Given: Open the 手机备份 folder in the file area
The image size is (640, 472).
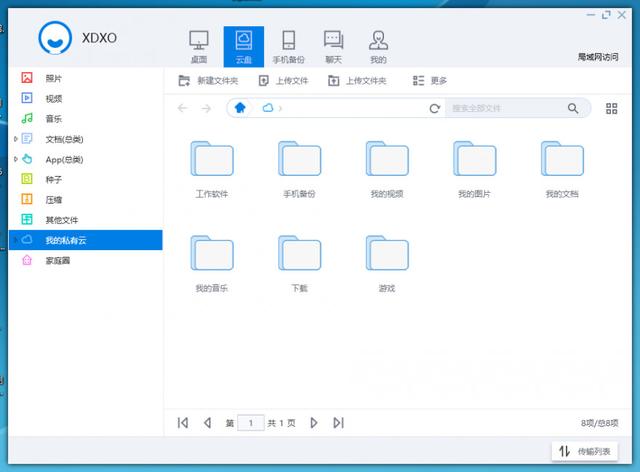Looking at the screenshot, I should [300, 169].
